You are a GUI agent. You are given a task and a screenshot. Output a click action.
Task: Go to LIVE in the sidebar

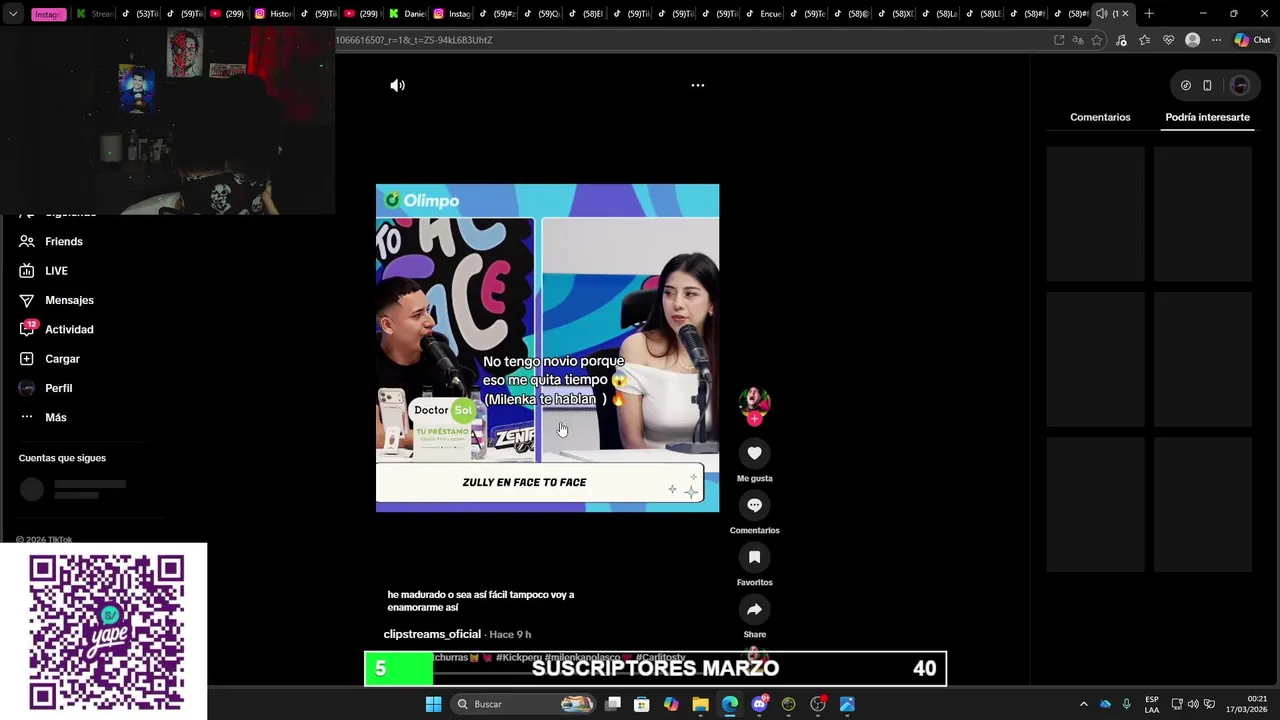(56, 271)
